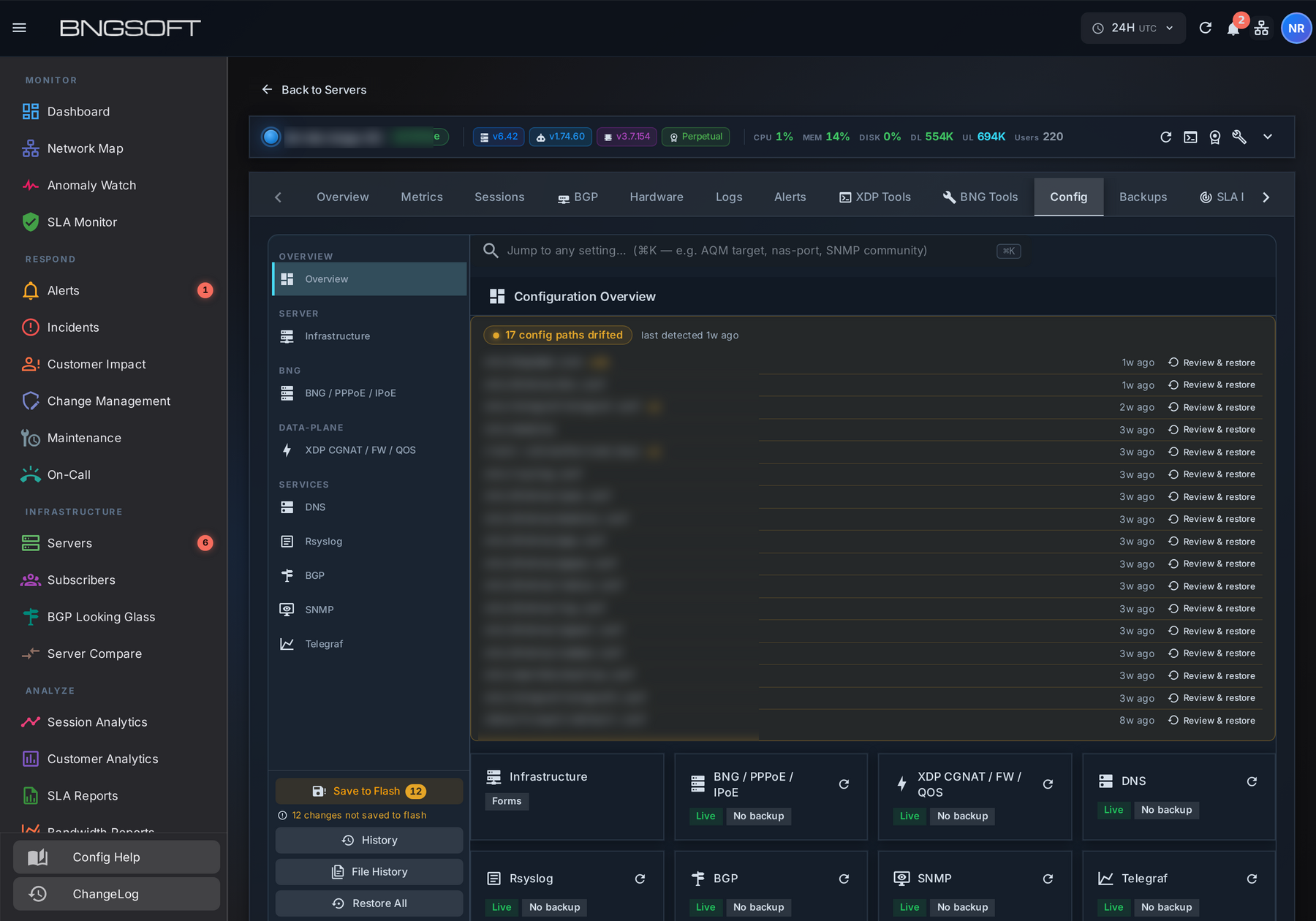The height and width of the screenshot is (921, 1316).
Task: Open the wrench tools icon in server bar
Action: pyautogui.click(x=1239, y=137)
